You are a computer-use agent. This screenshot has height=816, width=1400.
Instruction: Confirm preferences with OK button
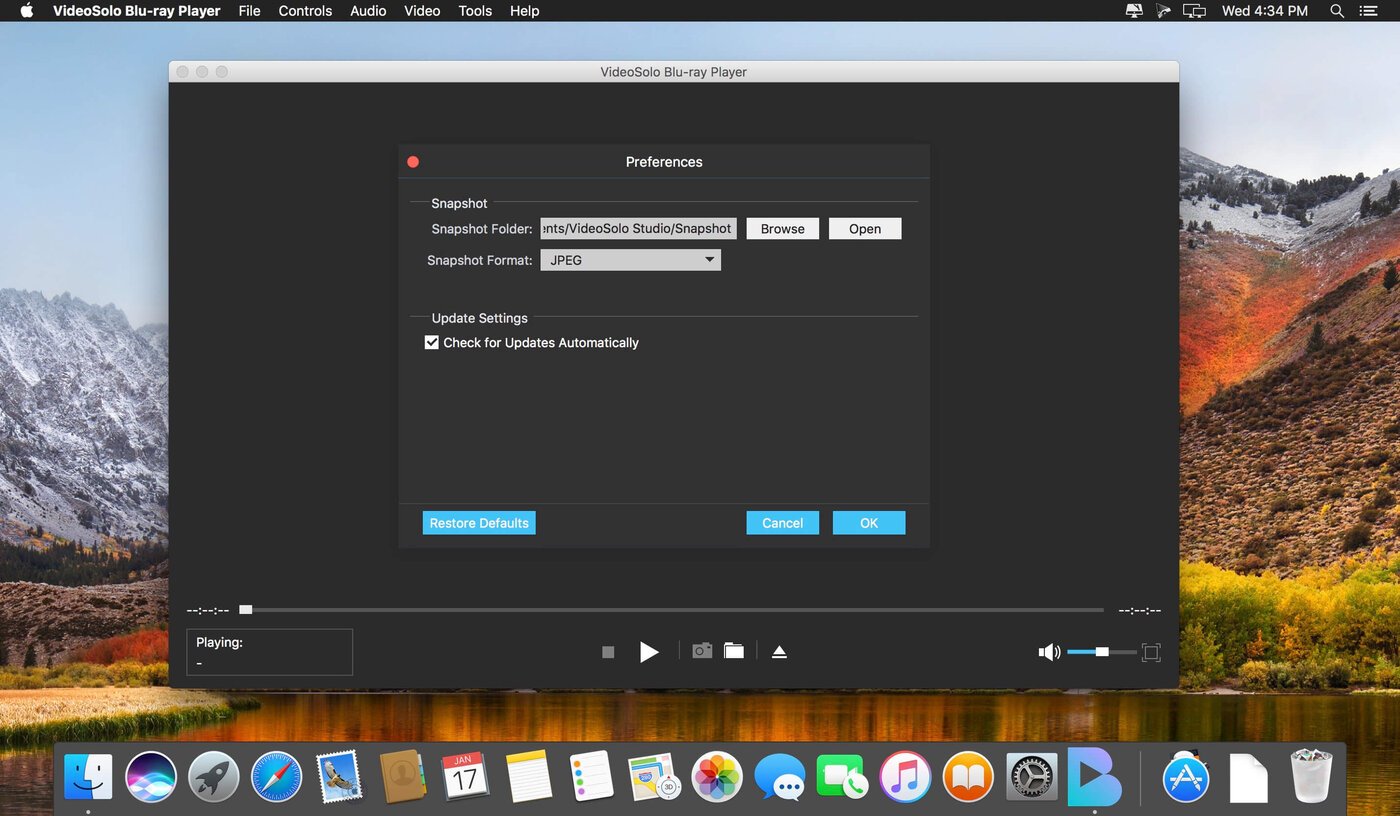coord(868,523)
